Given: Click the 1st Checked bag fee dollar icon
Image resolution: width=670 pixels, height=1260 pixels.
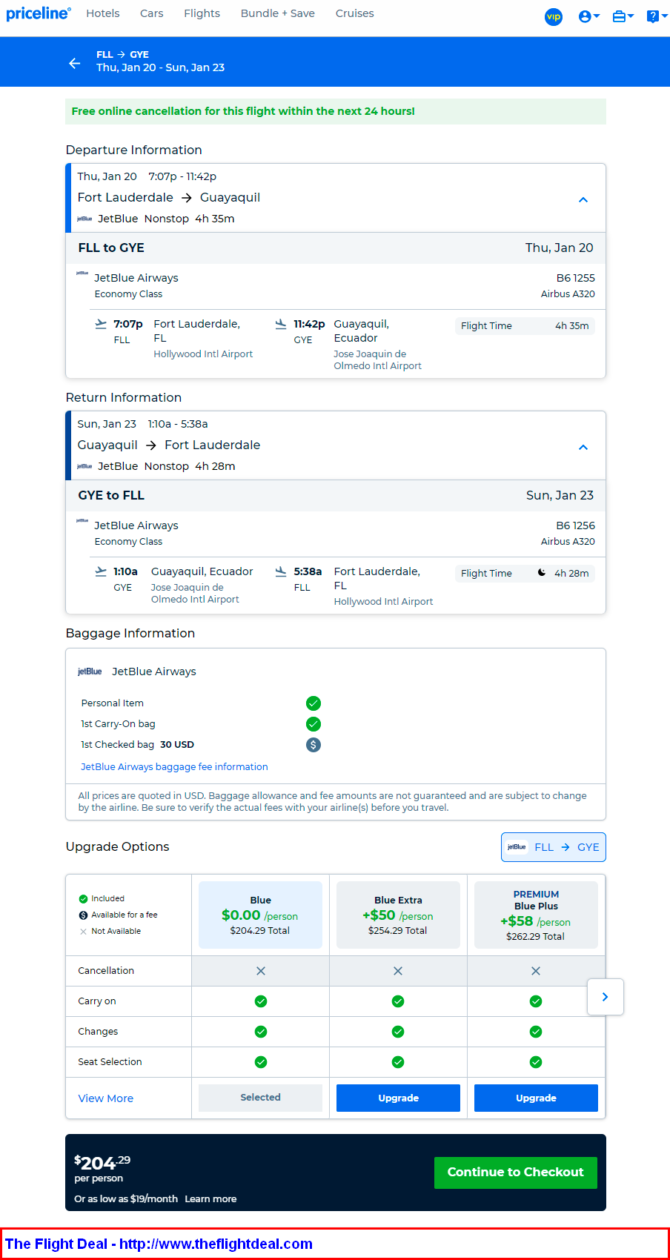Looking at the screenshot, I should pyautogui.click(x=313, y=745).
